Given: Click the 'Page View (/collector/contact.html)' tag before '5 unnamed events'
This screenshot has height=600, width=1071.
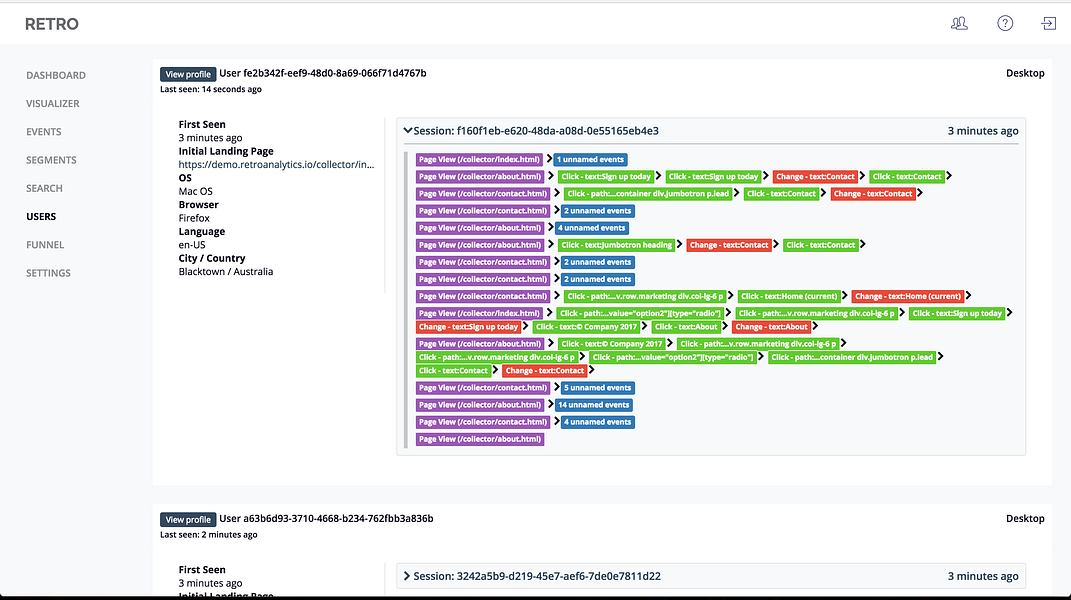Looking at the screenshot, I should pos(483,387).
